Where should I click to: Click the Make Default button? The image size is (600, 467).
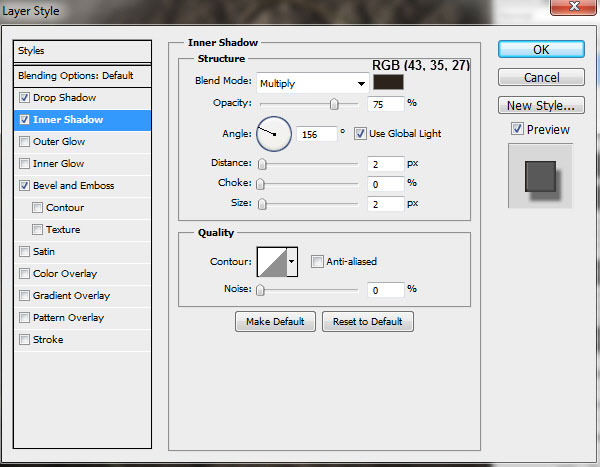tap(275, 322)
